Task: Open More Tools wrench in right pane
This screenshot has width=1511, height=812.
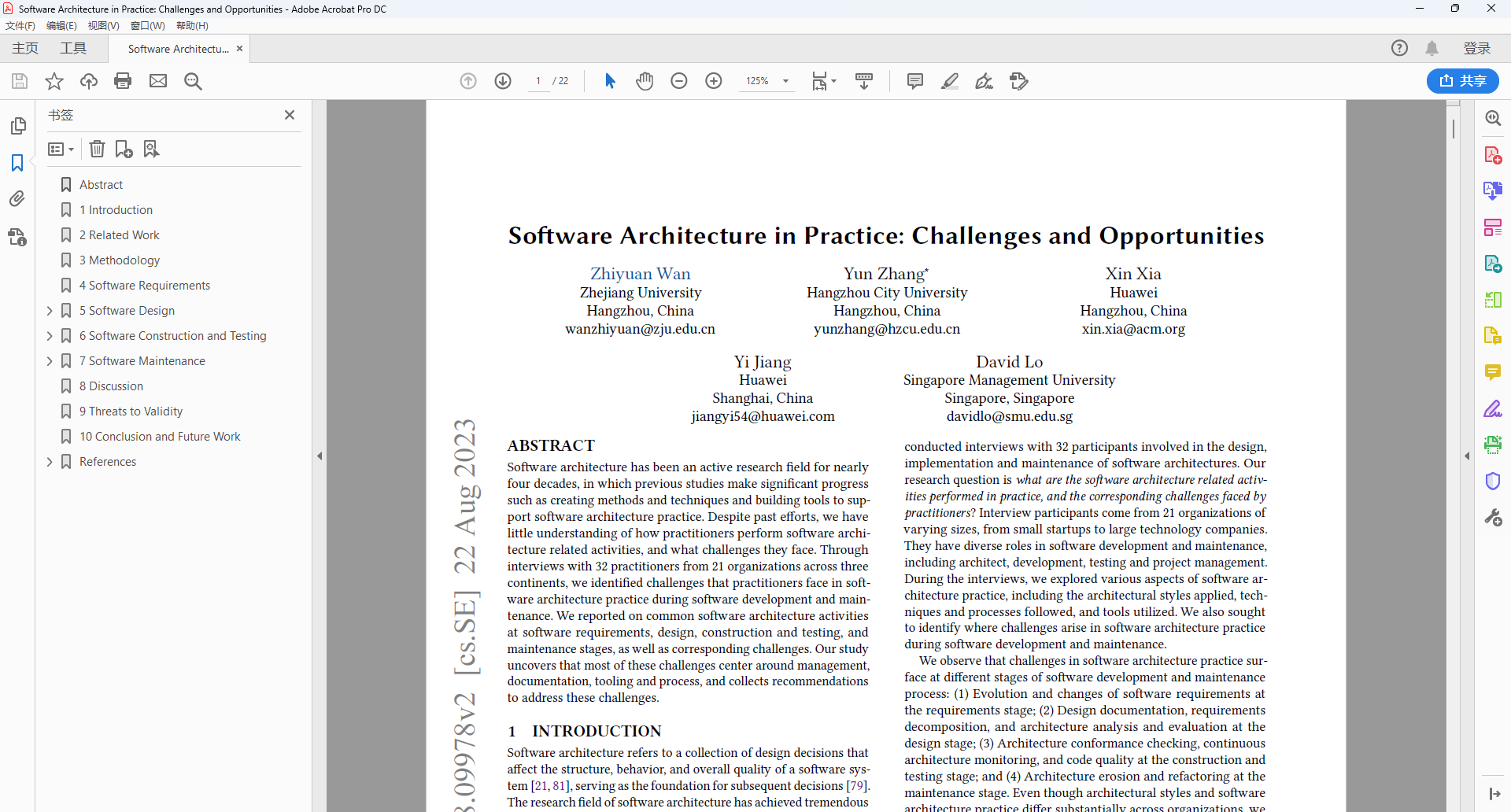Action: 1493,517
